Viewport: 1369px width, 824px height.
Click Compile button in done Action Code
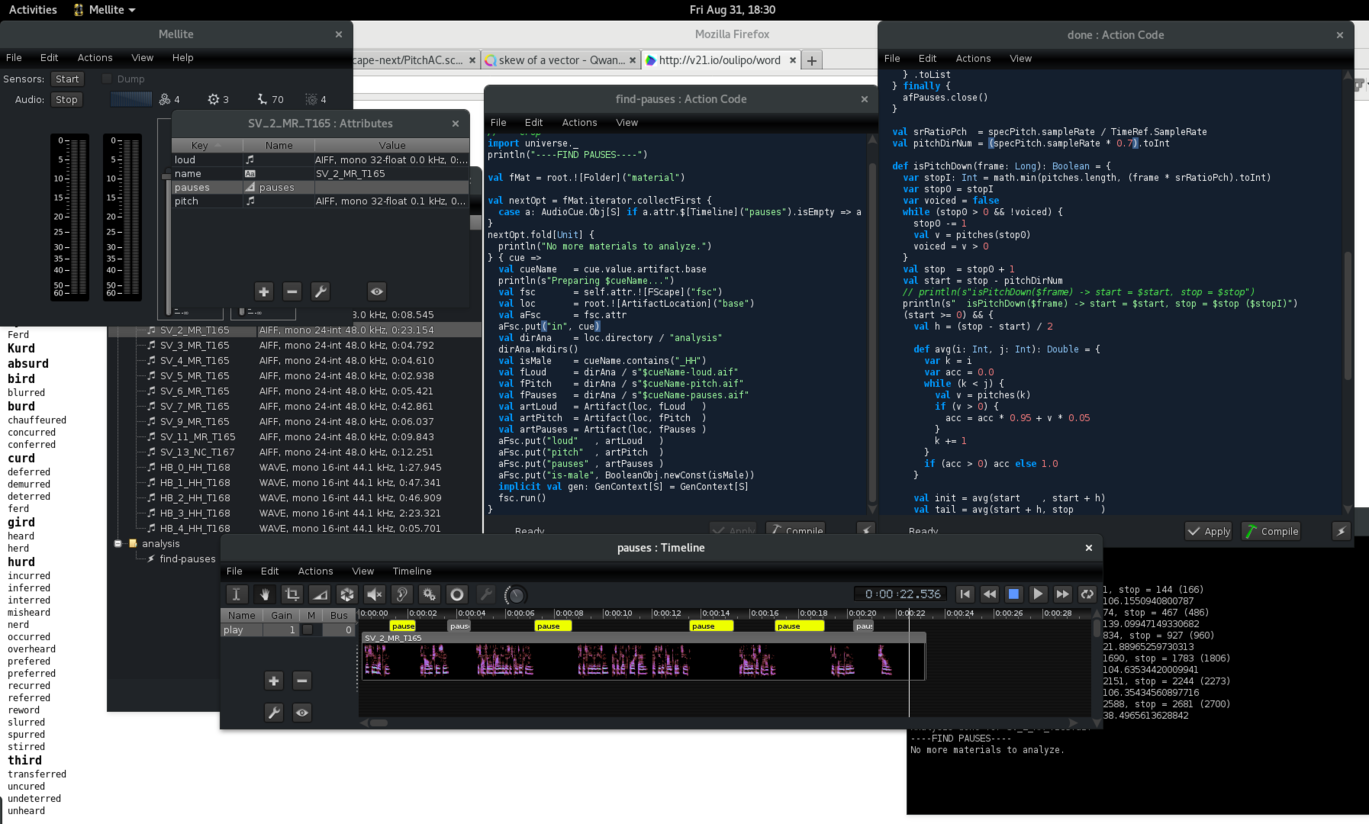[1270, 531]
